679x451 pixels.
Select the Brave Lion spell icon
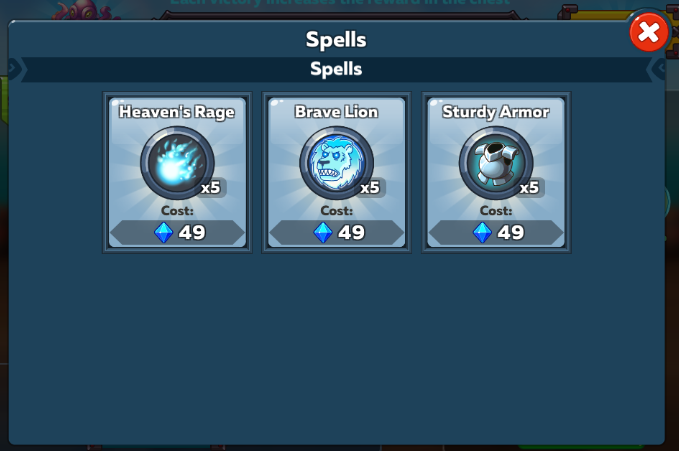pyautogui.click(x=336, y=163)
